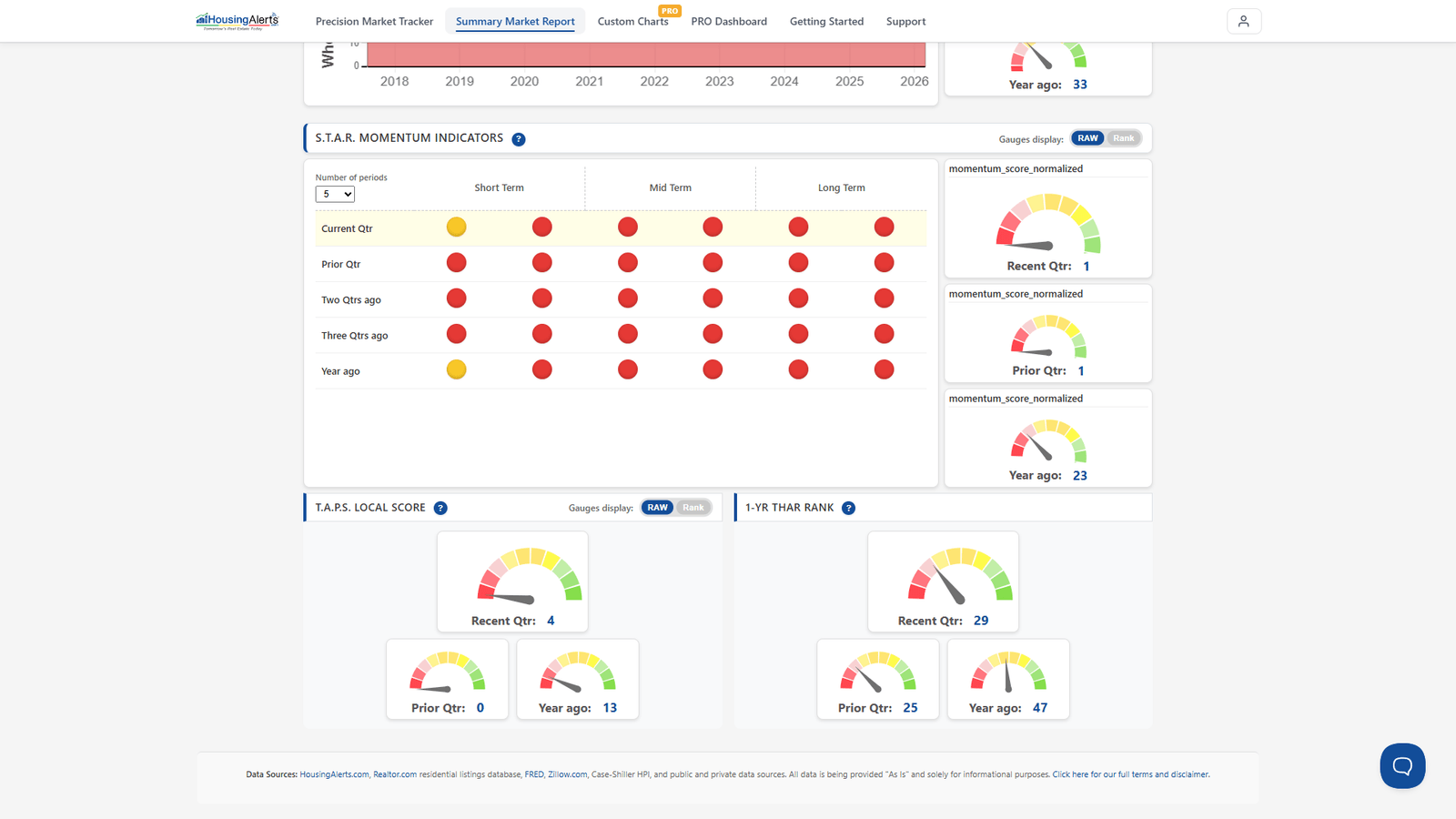Click the THAR Recent Qtr 29 gauge
This screenshot has width=1456, height=819.
tap(961, 575)
